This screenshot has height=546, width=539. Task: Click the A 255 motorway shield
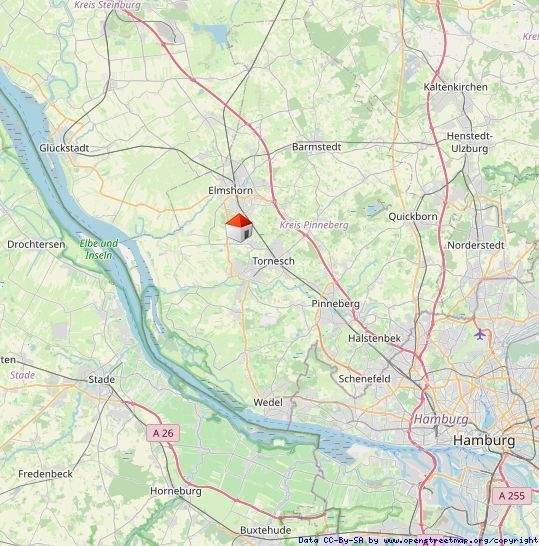tap(512, 496)
